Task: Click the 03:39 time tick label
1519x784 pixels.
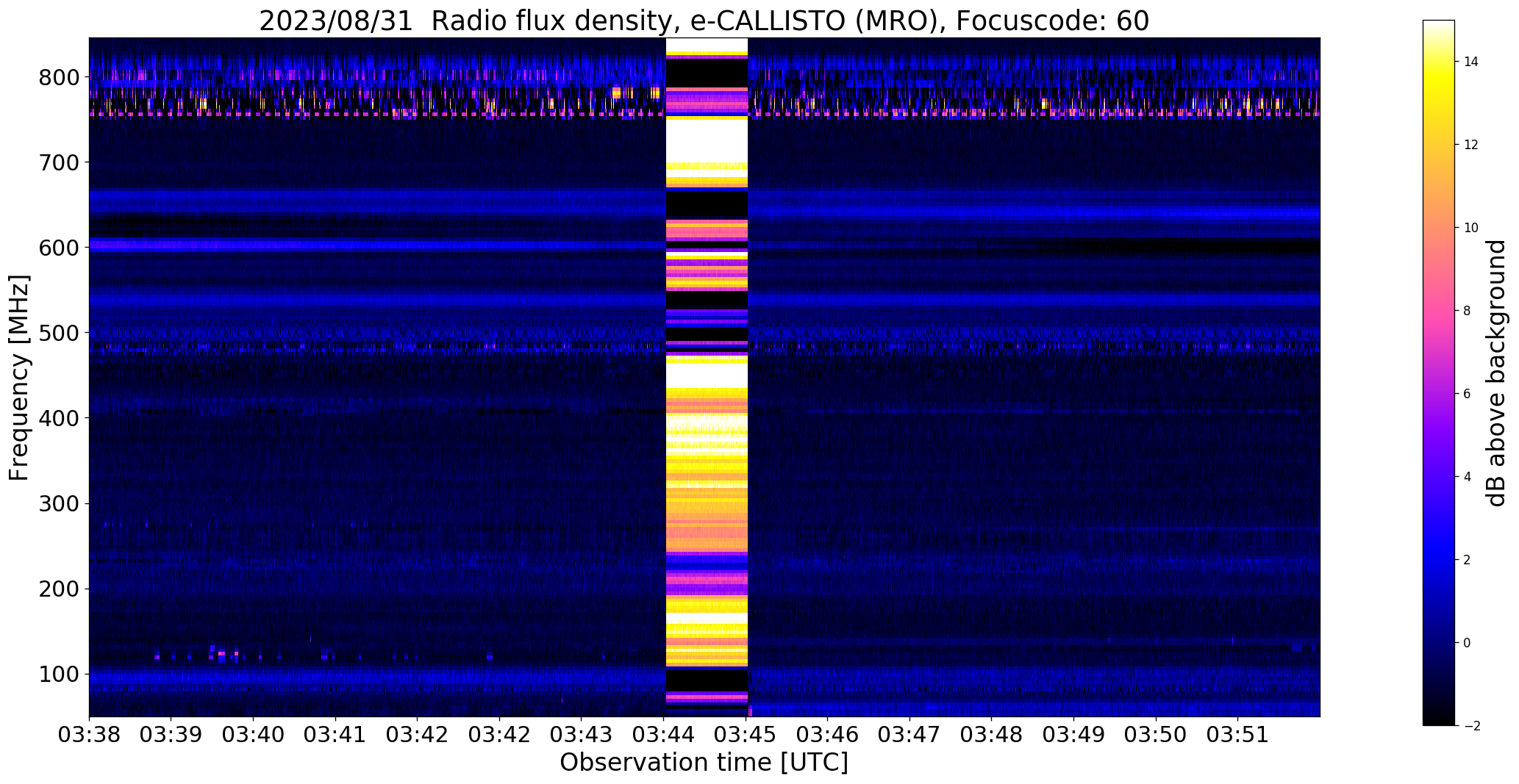Action: point(171,736)
